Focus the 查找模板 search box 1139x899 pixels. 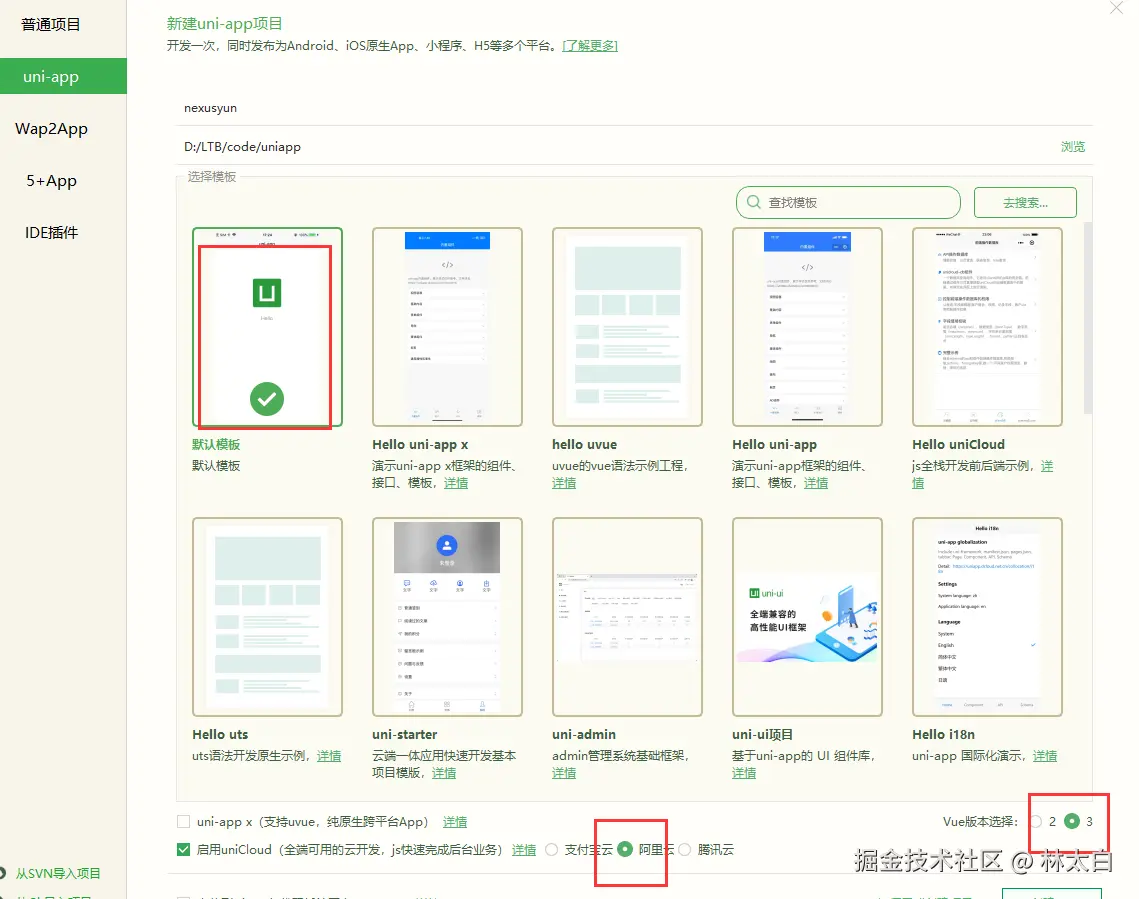(848, 203)
